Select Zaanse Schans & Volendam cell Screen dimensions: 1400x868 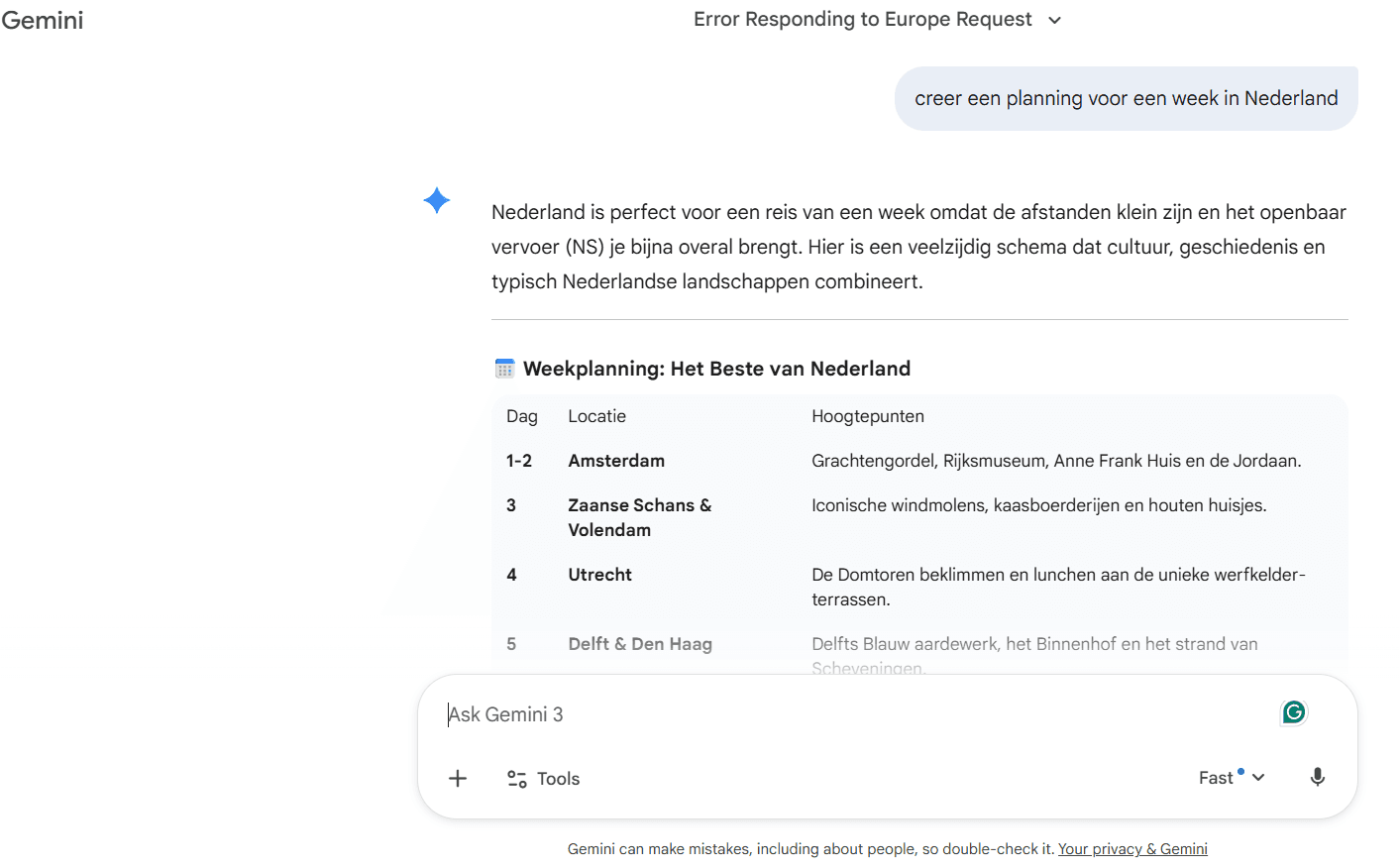639,517
